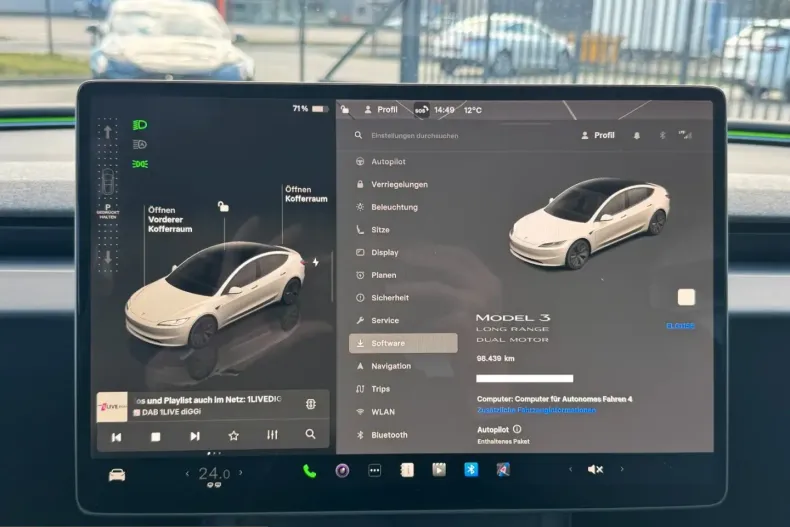This screenshot has height=527, width=790.
Task: Select the P park indicator on gear strip
Action: (107, 211)
